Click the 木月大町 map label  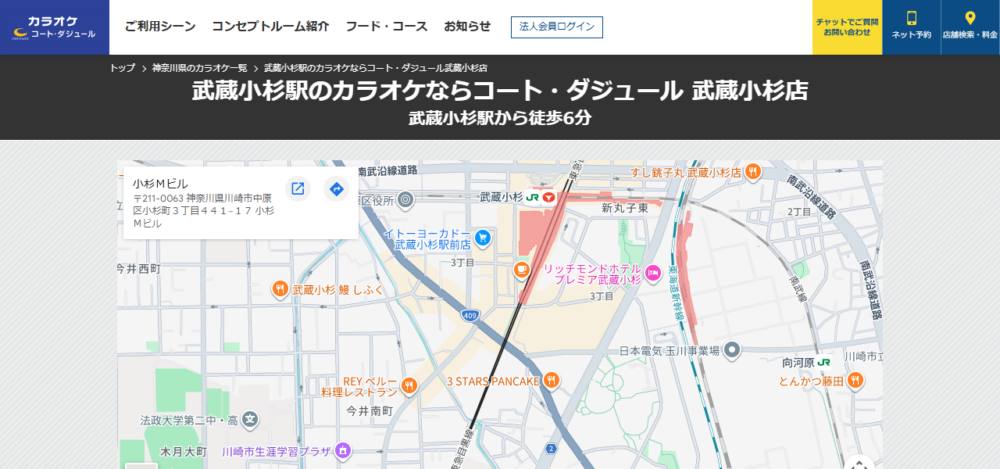(183, 452)
